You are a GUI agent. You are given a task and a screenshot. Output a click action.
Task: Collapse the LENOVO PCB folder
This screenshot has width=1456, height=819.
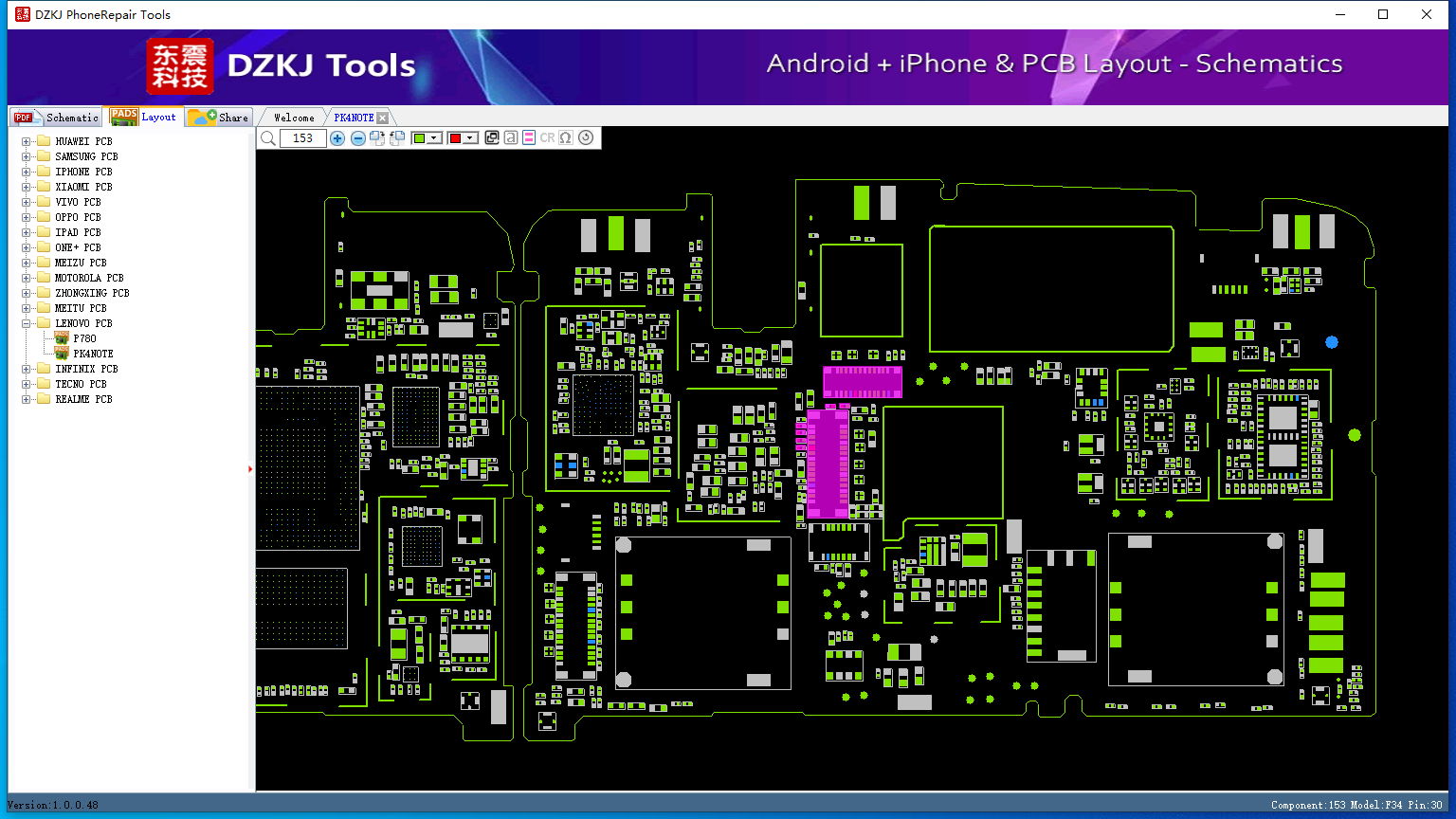pyautogui.click(x=27, y=323)
